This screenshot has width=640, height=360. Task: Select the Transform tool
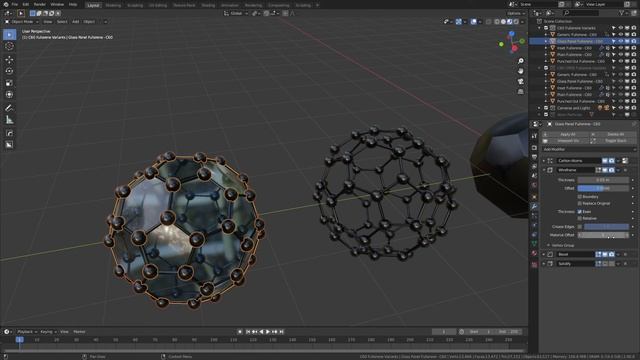point(9,95)
